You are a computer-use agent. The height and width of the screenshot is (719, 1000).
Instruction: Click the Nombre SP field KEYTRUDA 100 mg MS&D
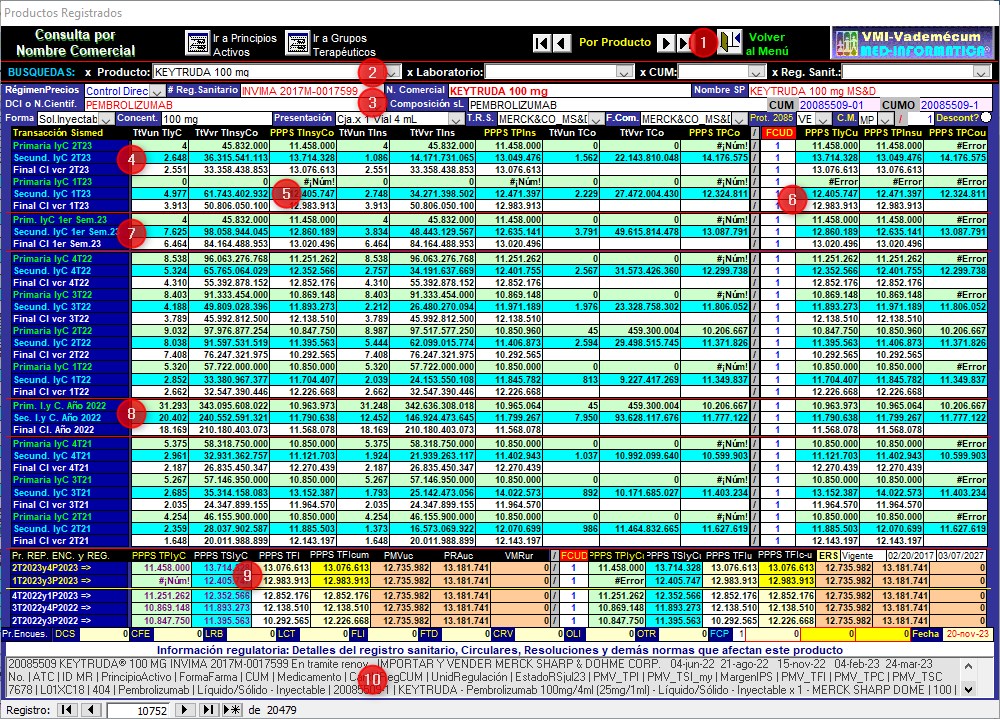(x=871, y=91)
